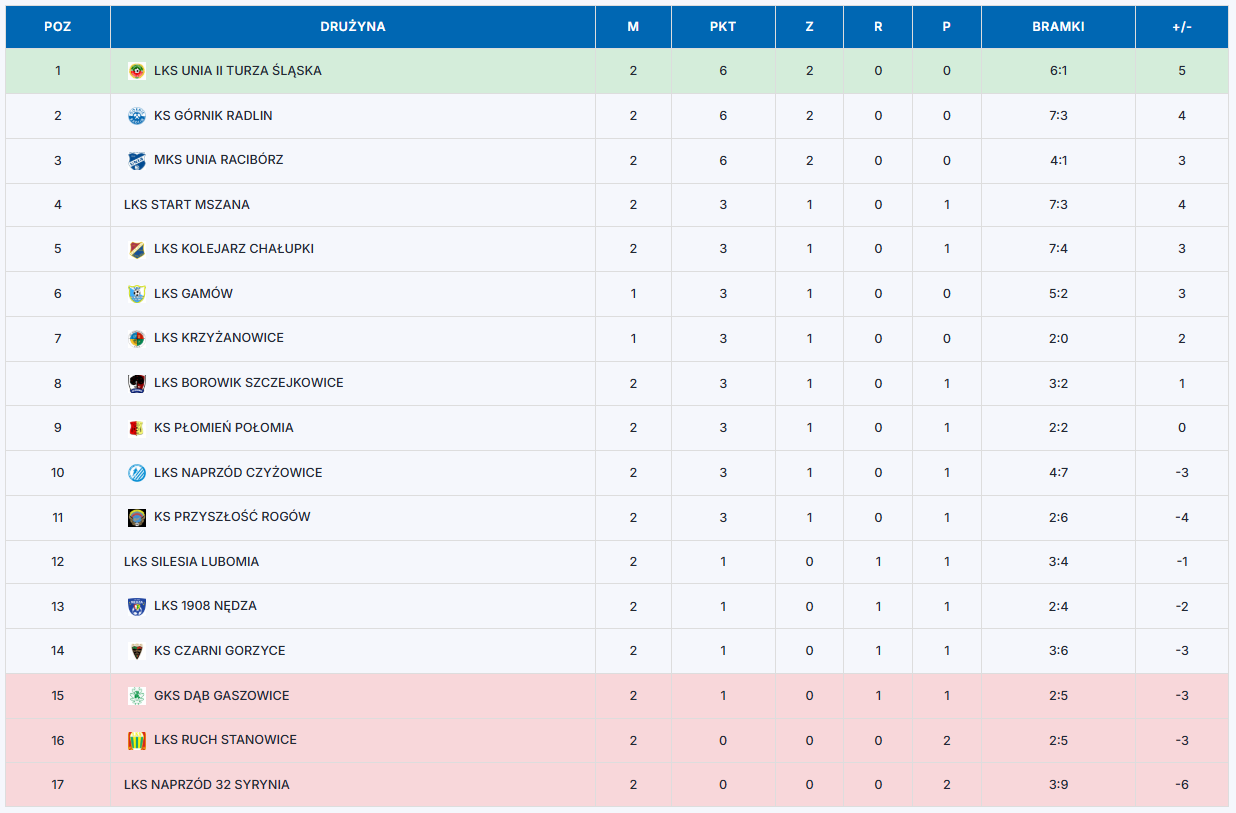Screen dimensions: 1236x813
Task: Click the MKS Unia Racibórz crest icon
Action: pyautogui.click(x=137, y=160)
